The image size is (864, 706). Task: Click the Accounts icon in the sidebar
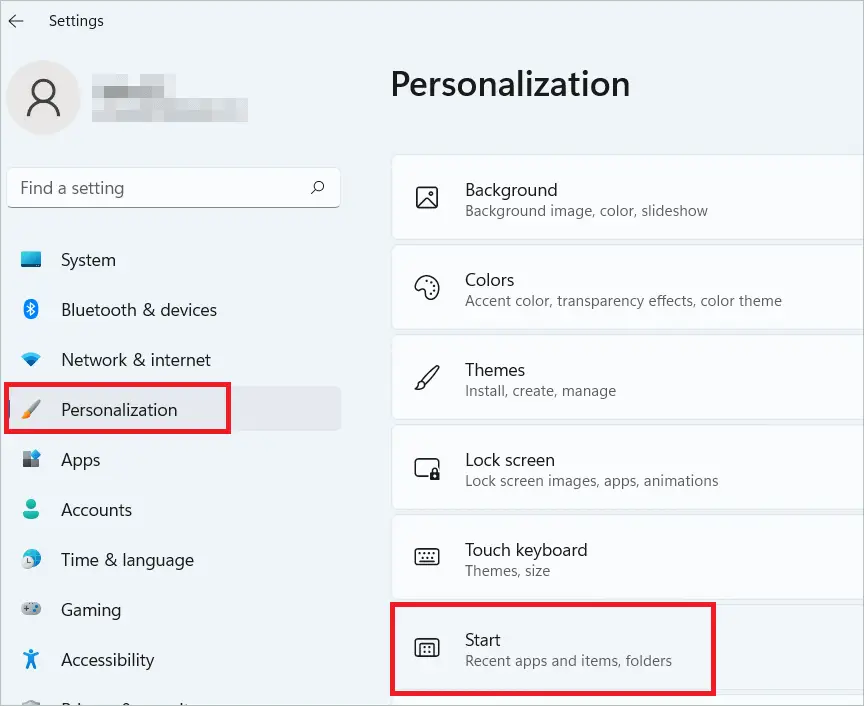click(x=33, y=510)
